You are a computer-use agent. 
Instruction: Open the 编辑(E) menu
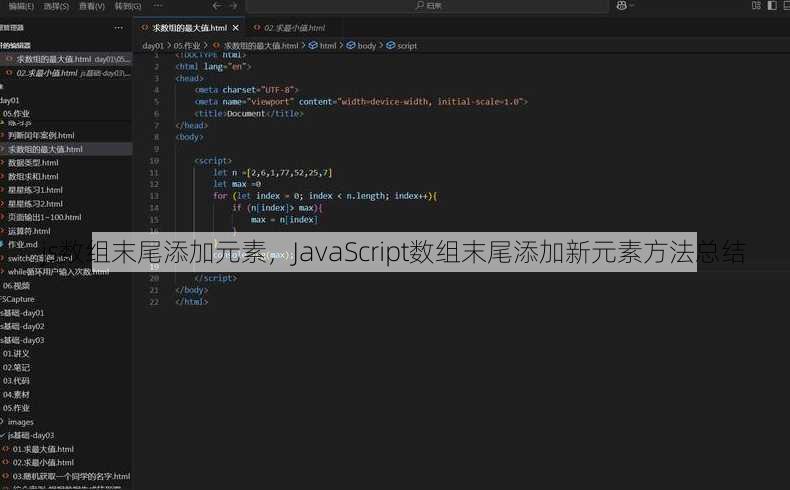tap(21, 6)
